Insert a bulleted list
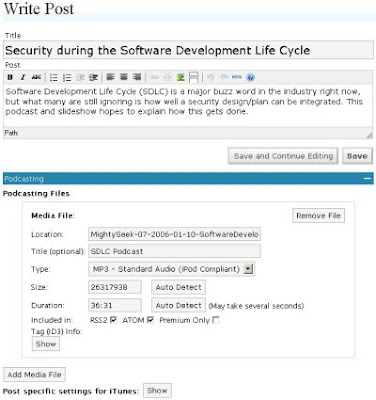Viewport: 376px width, 400px height. [54, 78]
